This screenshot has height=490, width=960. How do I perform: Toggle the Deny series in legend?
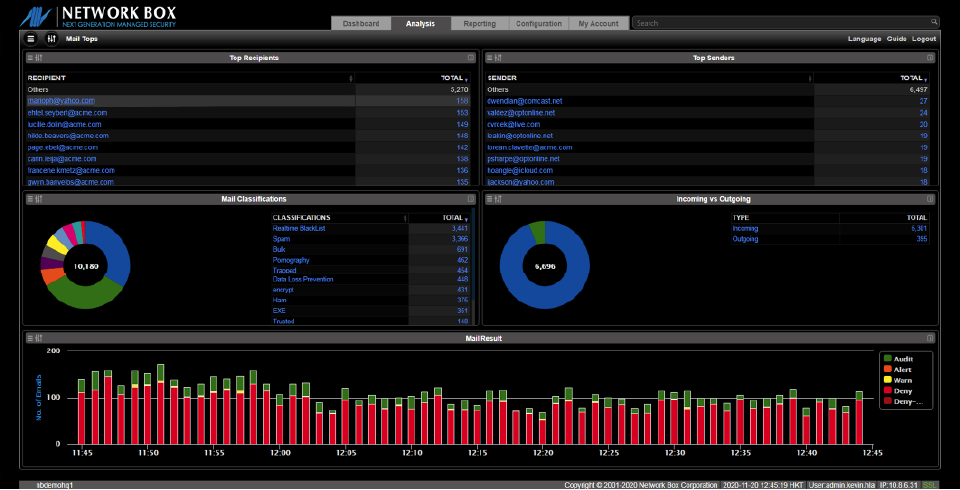898,391
